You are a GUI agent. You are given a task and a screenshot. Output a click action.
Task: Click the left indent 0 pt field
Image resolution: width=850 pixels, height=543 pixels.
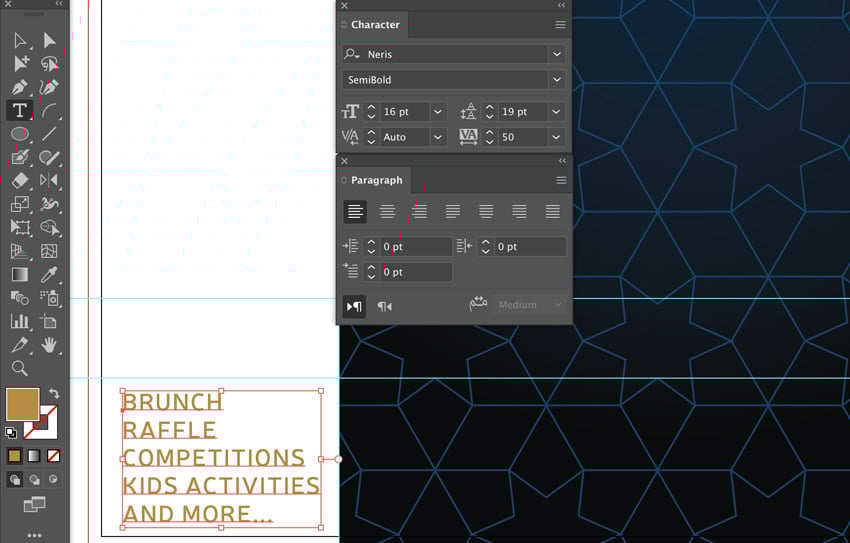[415, 247]
